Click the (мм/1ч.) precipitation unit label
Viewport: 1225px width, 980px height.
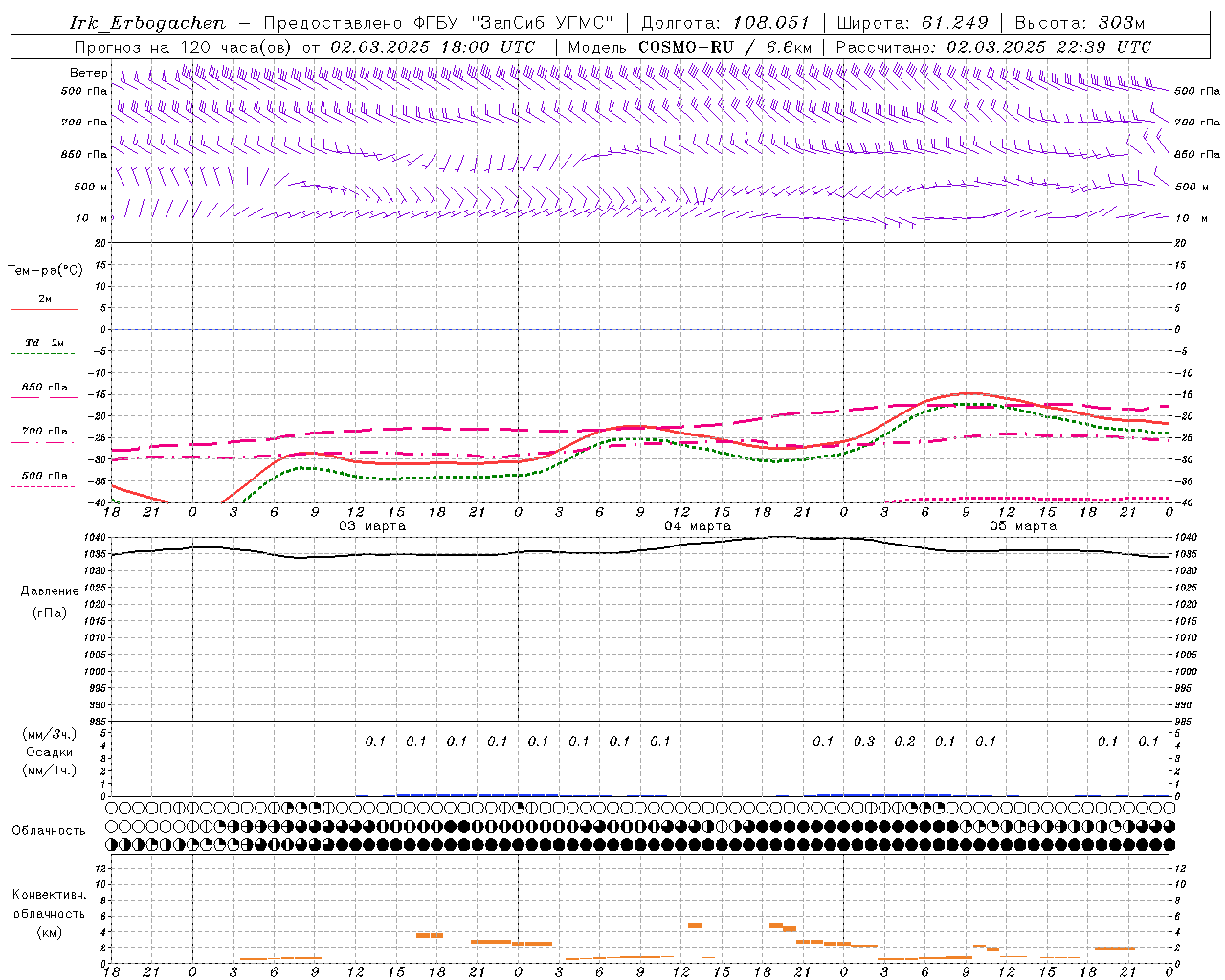point(49,770)
